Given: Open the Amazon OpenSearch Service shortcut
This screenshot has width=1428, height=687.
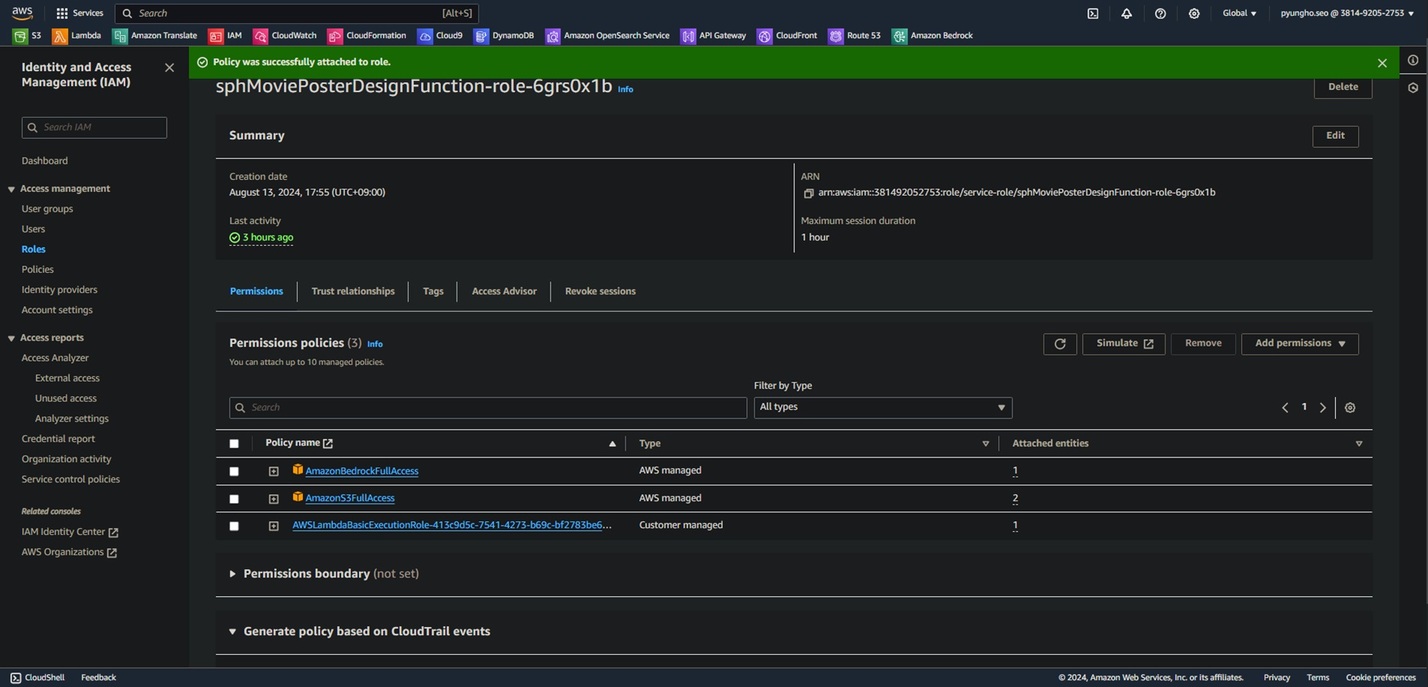Looking at the screenshot, I should pyautogui.click(x=608, y=36).
